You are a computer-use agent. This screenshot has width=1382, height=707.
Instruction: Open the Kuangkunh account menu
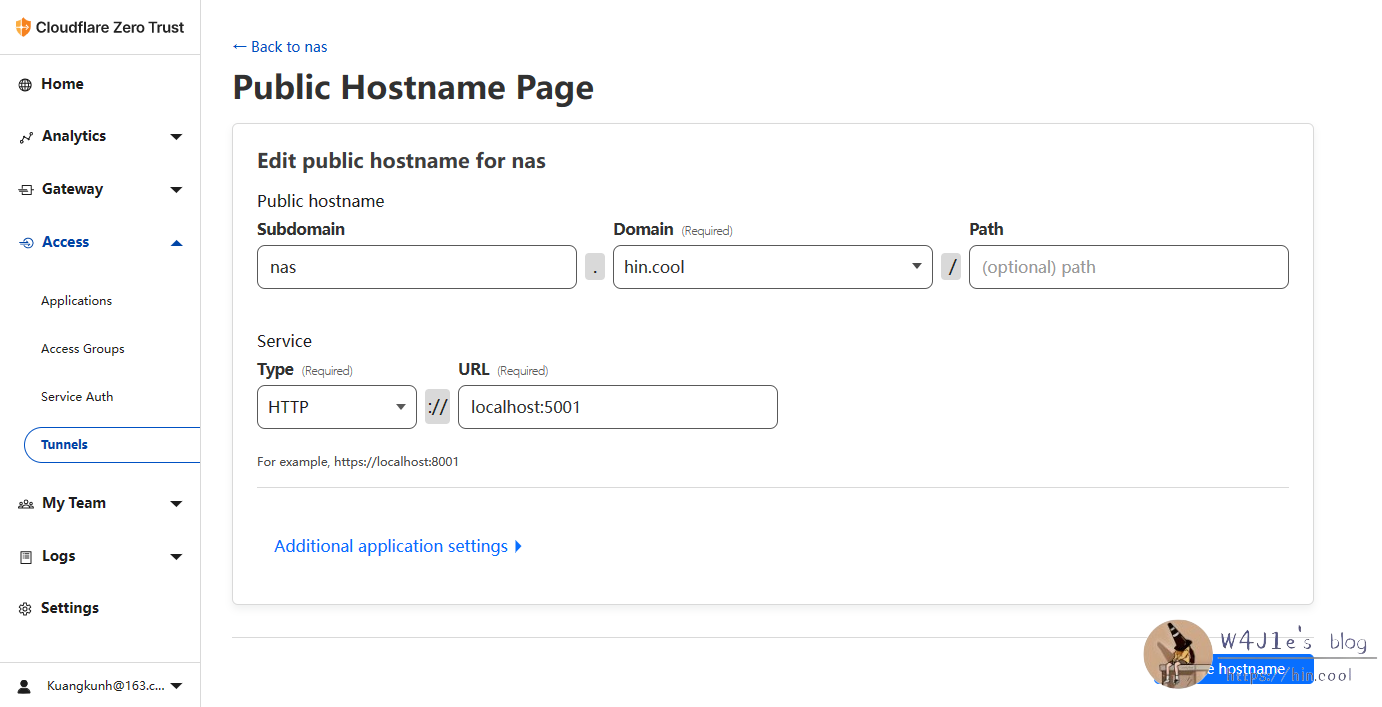[110, 685]
